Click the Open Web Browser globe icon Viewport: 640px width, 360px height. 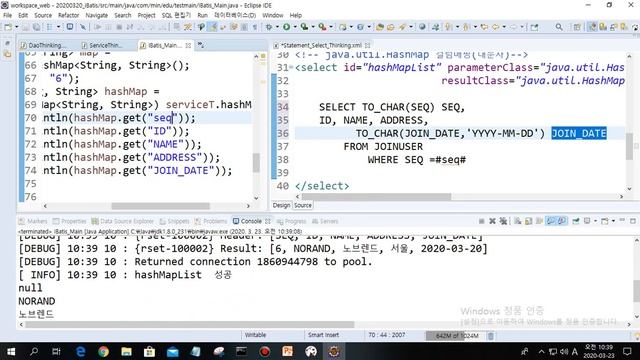pos(422,27)
